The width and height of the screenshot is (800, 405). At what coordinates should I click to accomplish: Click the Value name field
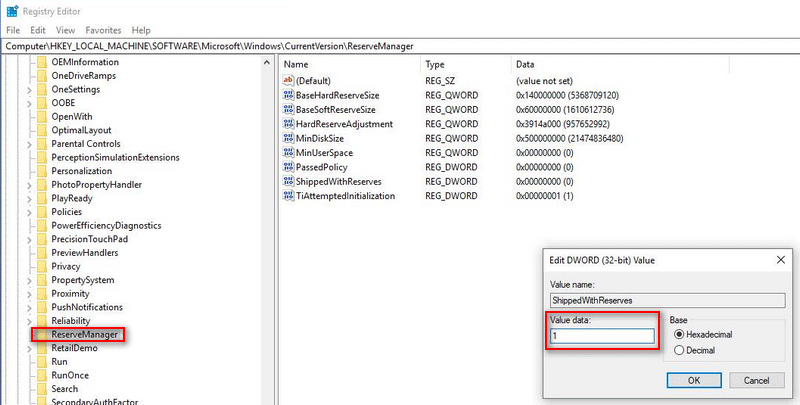pyautogui.click(x=667, y=300)
